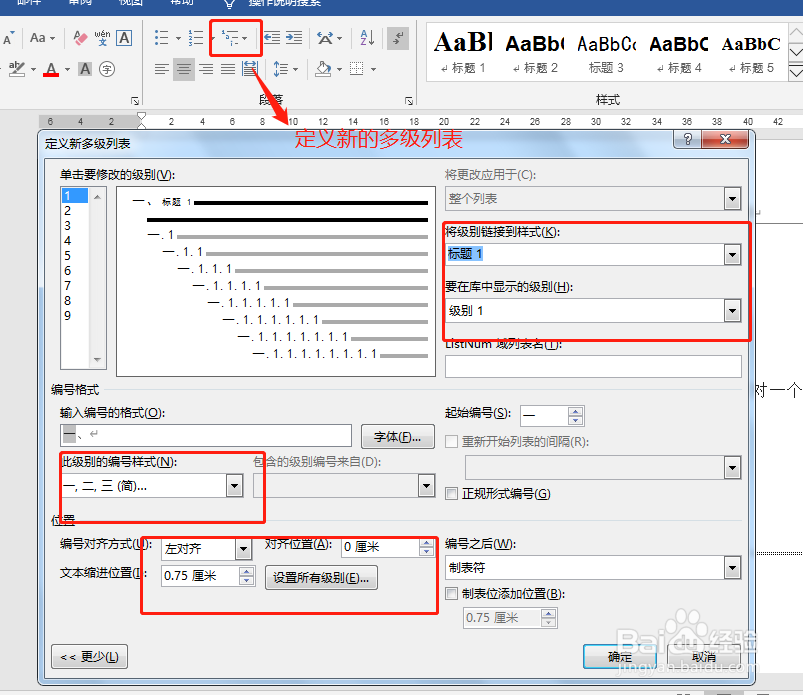The width and height of the screenshot is (803, 695).
Task: Click the increase indent icon
Action: [293, 37]
